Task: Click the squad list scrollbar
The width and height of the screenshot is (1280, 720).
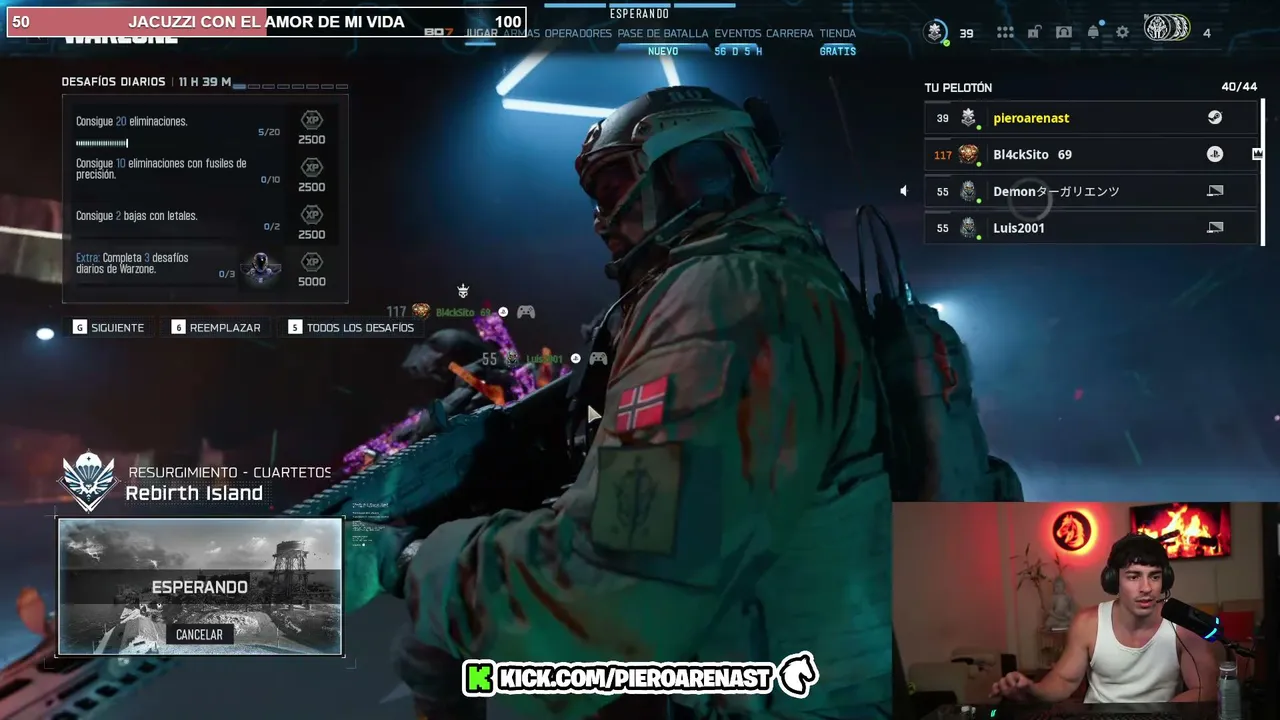Action: point(1262,172)
